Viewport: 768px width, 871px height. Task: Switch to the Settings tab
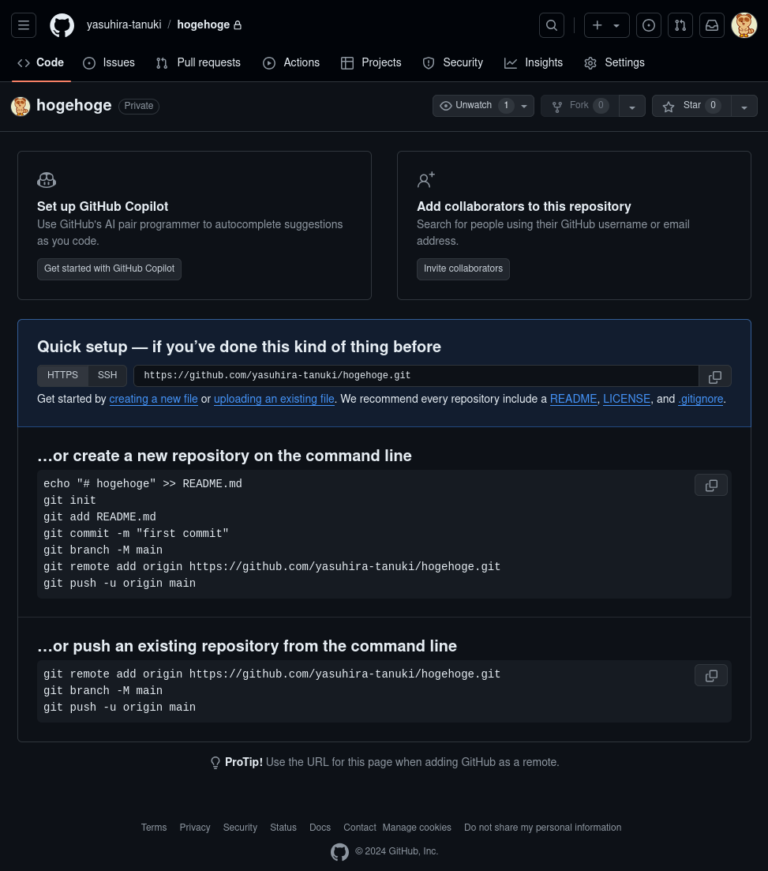tap(614, 62)
